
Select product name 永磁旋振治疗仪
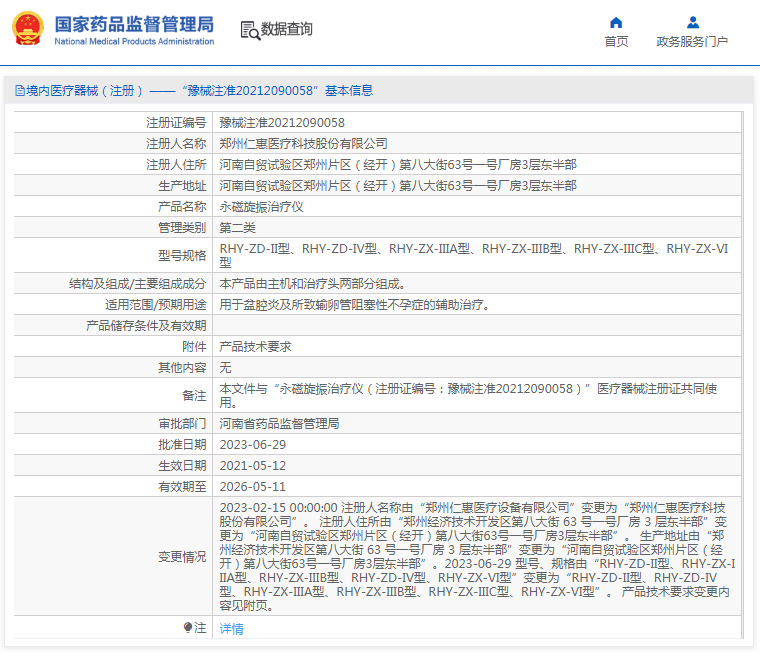pos(261,207)
